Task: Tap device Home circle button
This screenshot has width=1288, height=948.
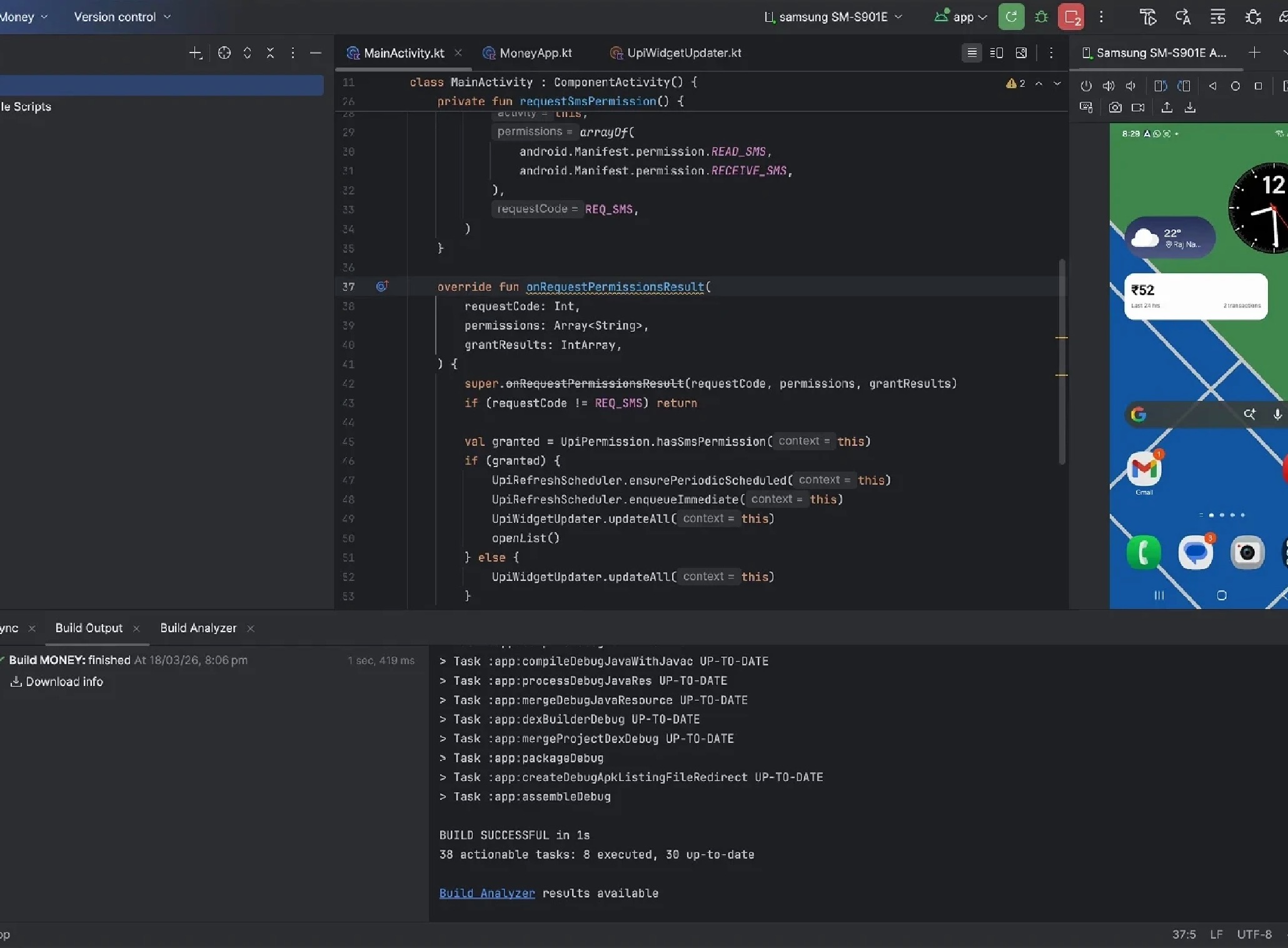Action: (x=1235, y=86)
